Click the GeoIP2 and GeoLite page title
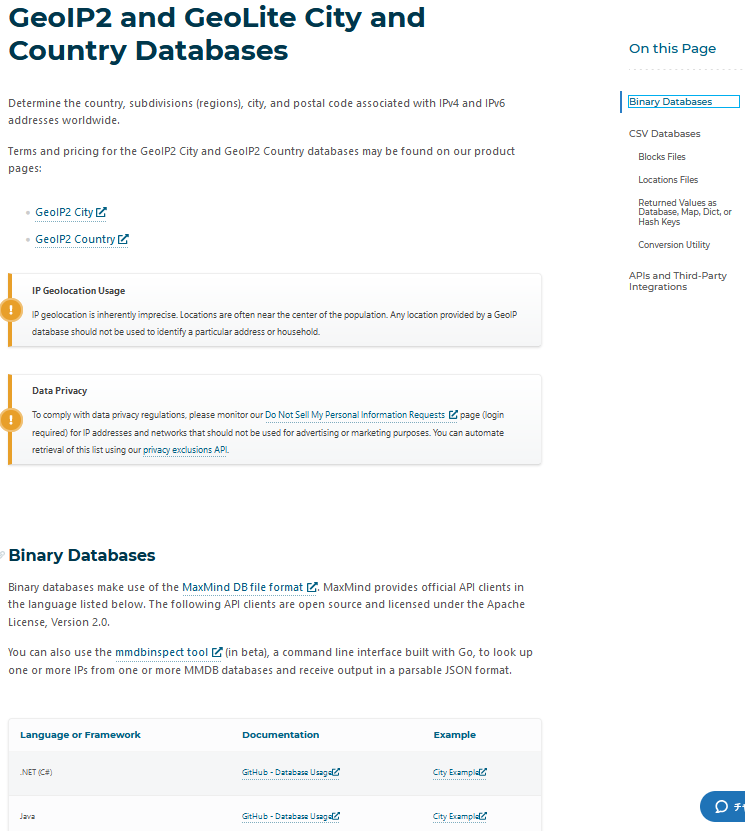 click(x=217, y=34)
